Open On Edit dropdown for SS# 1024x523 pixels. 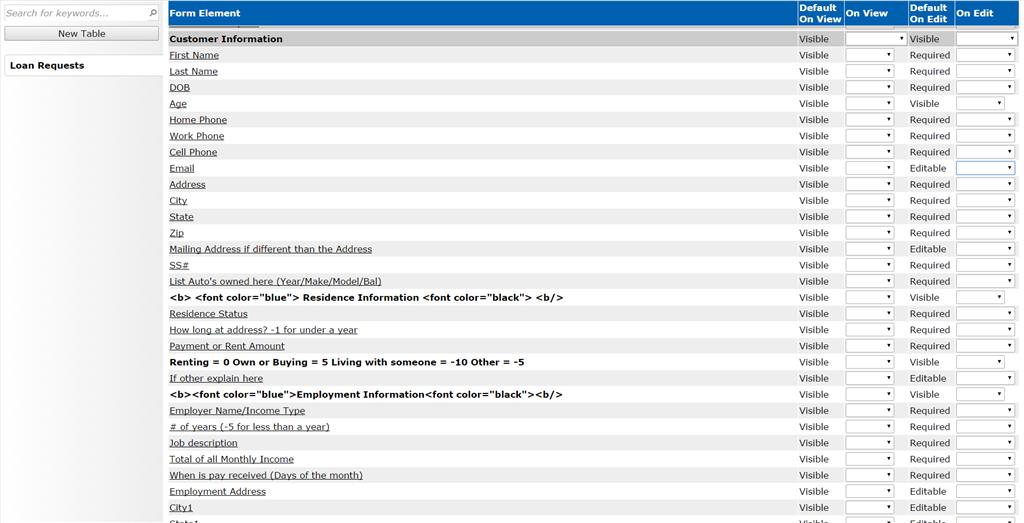point(985,266)
